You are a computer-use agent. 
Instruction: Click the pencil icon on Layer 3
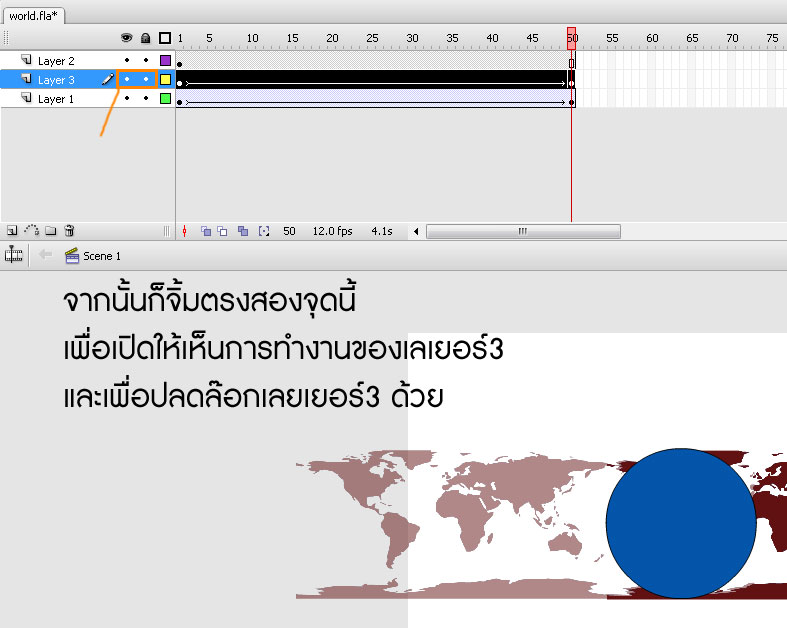click(107, 79)
